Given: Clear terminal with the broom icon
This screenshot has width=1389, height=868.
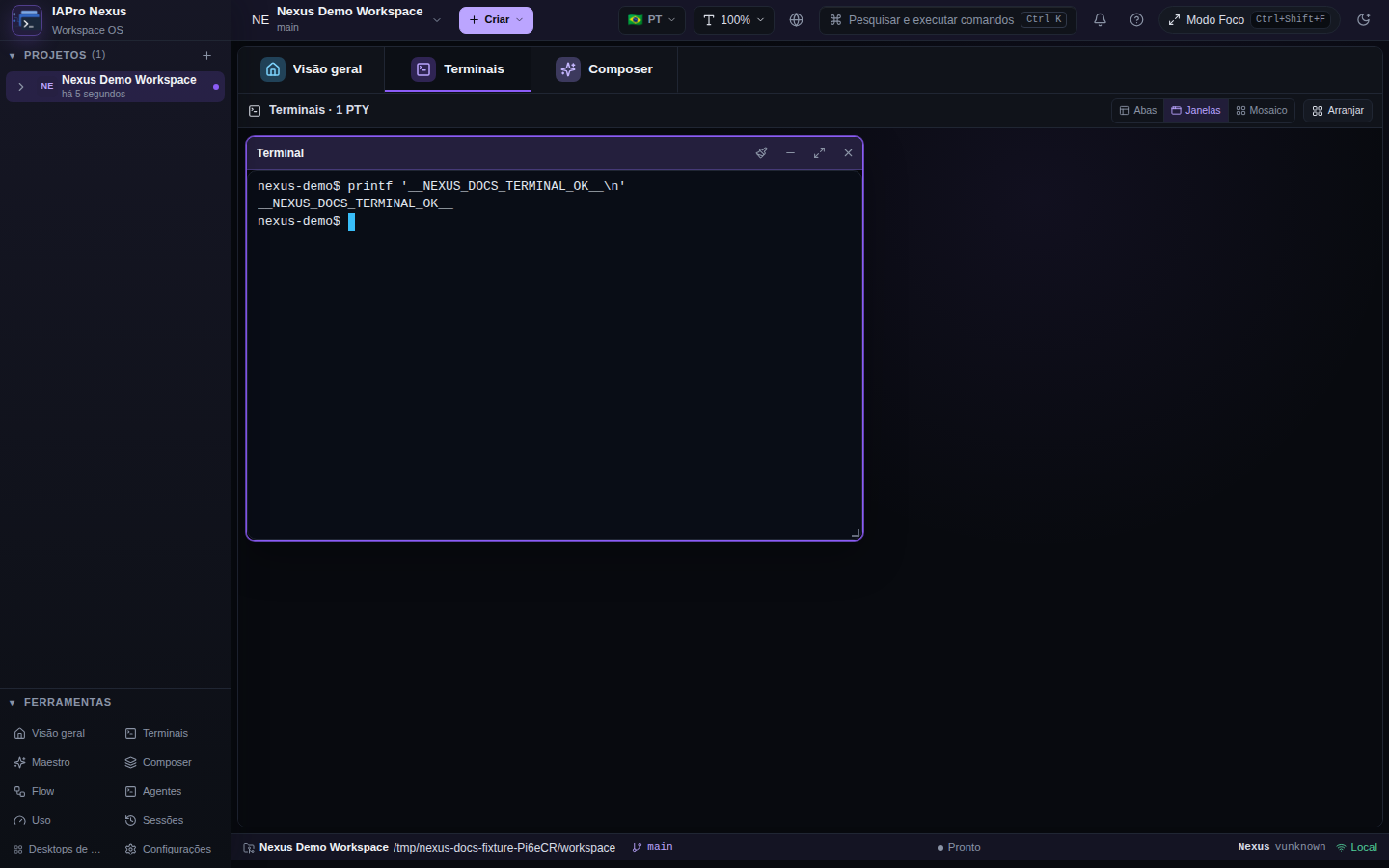Looking at the screenshot, I should (x=761, y=152).
